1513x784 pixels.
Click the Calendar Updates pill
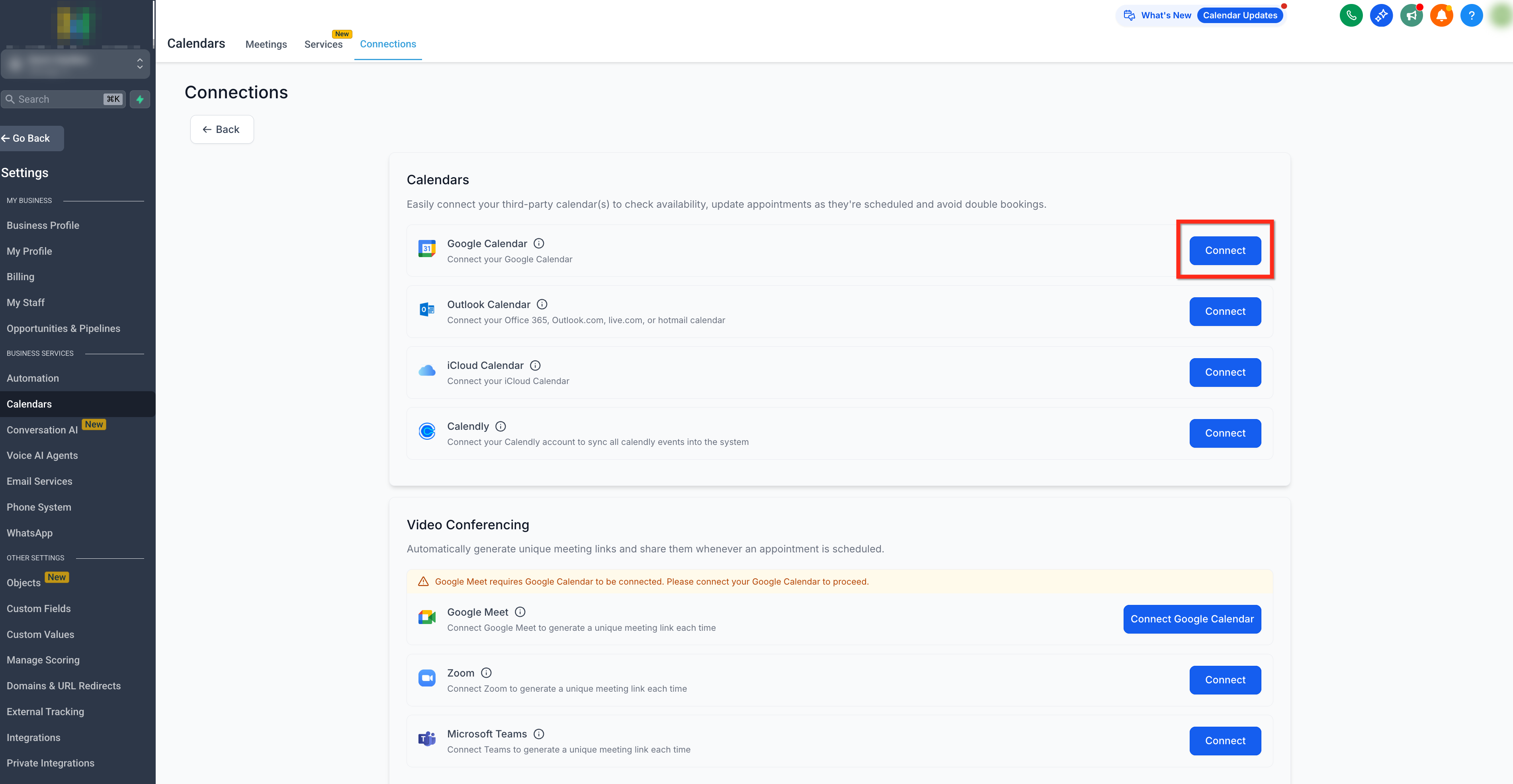(x=1239, y=15)
